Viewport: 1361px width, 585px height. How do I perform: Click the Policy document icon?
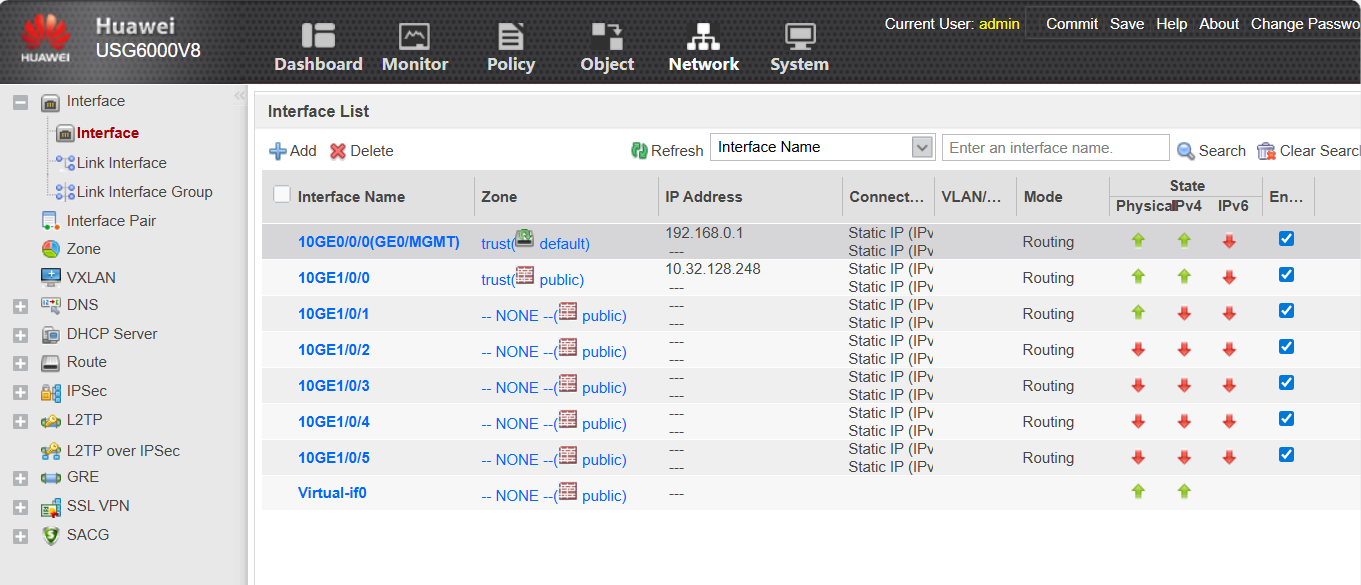(x=511, y=36)
